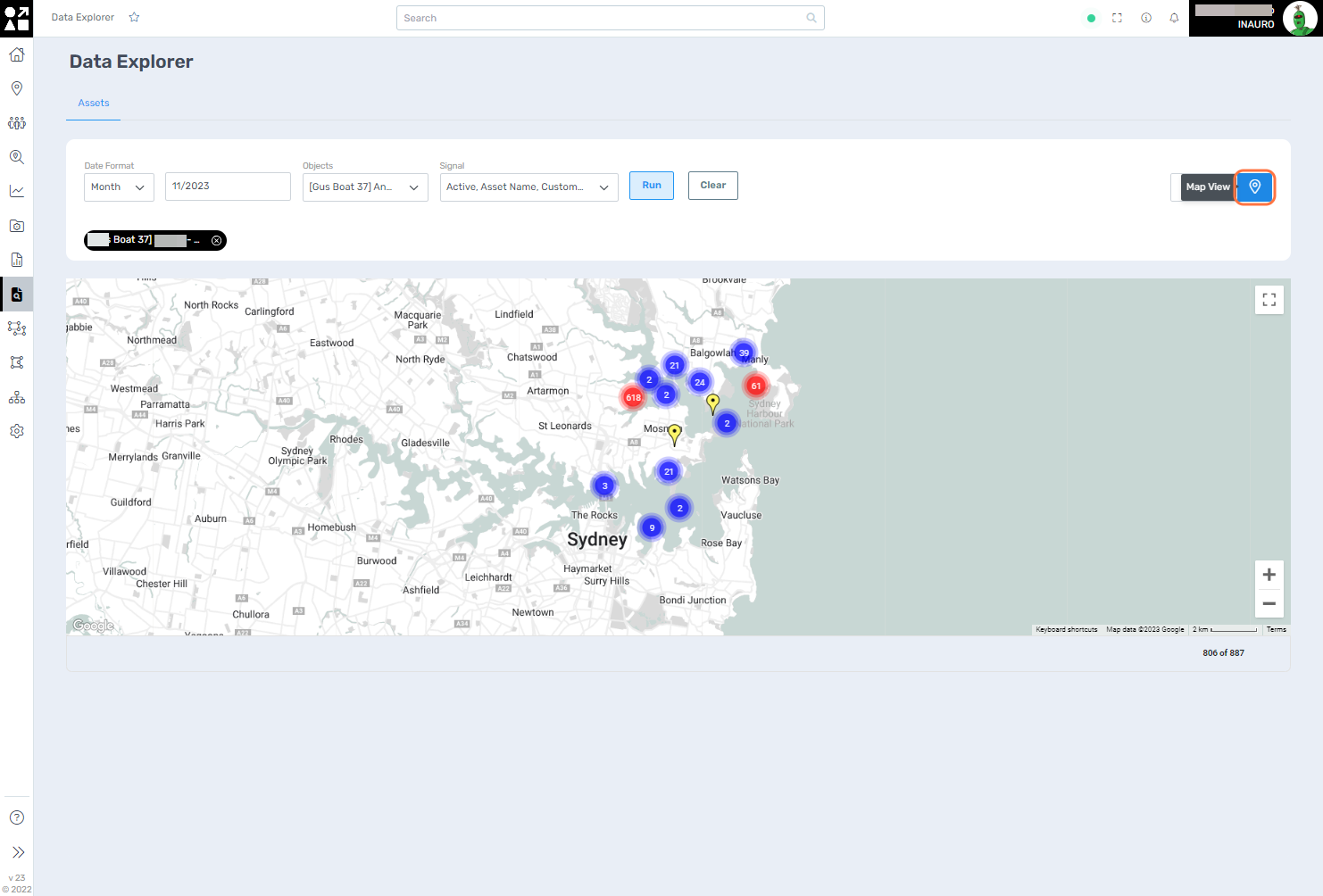Click the '806 of 887' count text
Viewport: 1323px width, 896px height.
coord(1223,653)
